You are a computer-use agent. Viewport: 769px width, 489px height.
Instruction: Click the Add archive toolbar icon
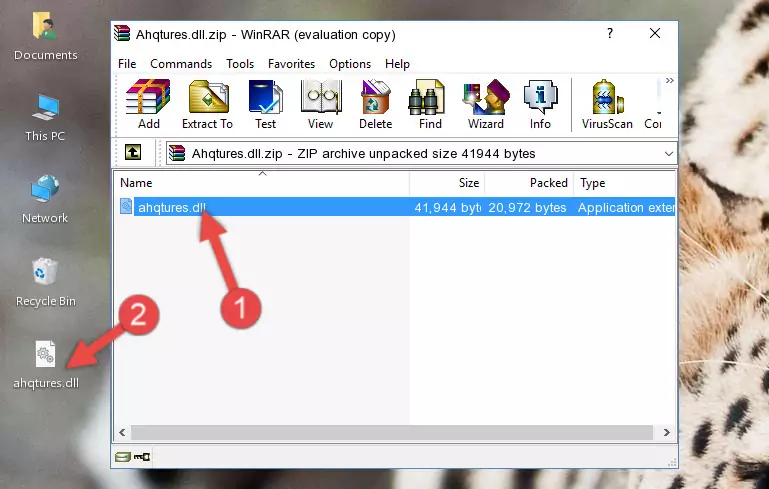tap(148, 104)
